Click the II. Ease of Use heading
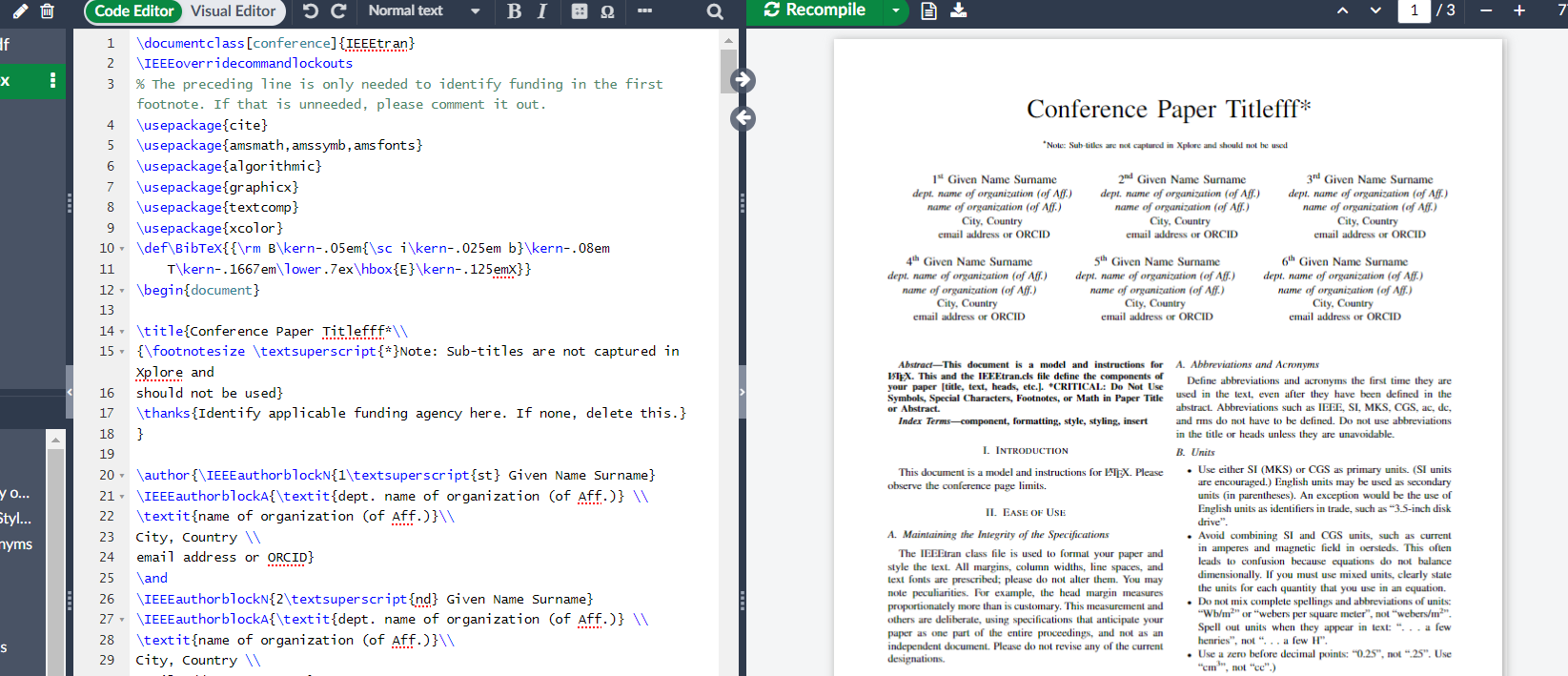Image resolution: width=1568 pixels, height=676 pixels. tap(1026, 512)
